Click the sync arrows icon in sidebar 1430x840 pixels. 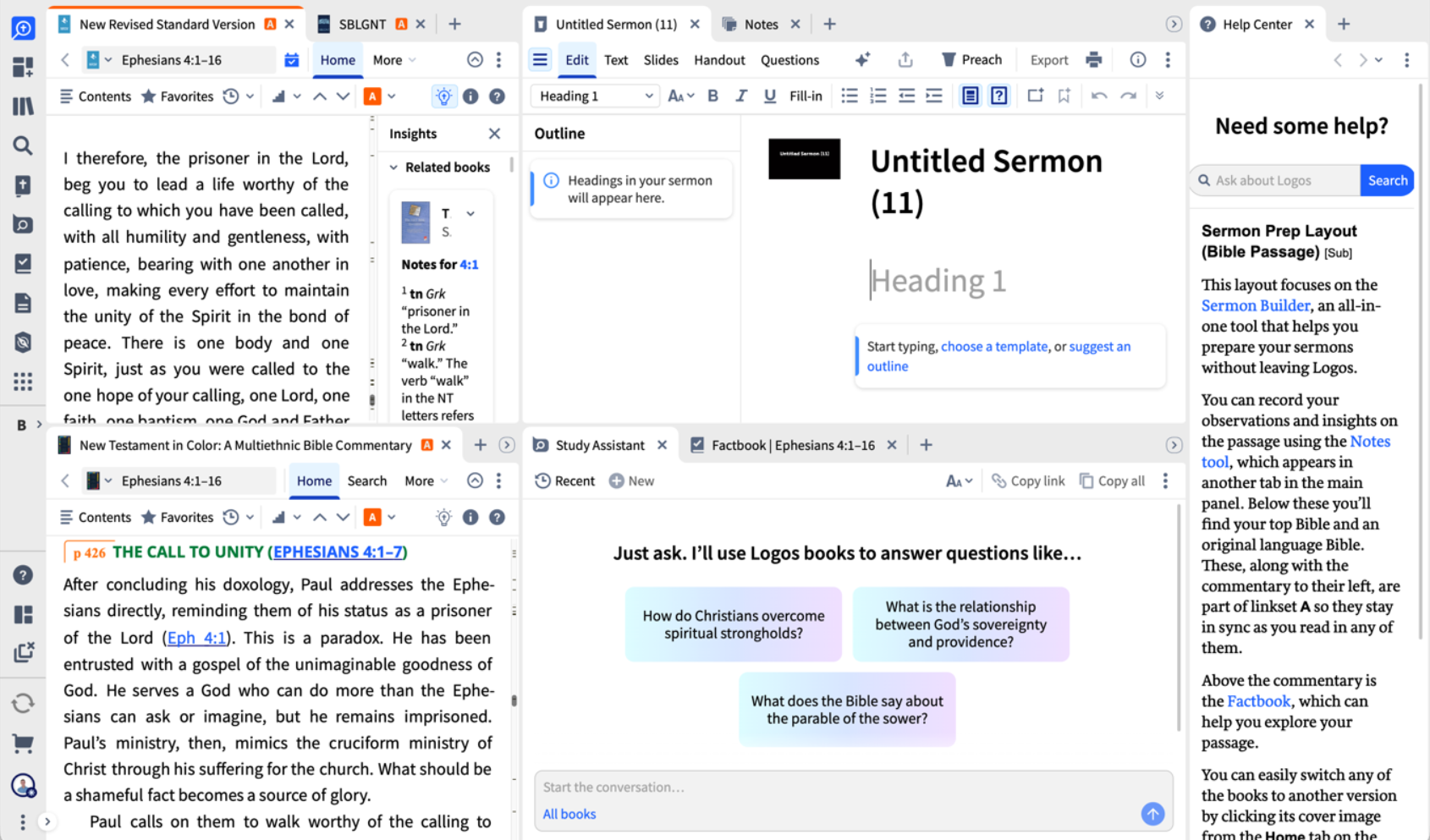[x=23, y=703]
